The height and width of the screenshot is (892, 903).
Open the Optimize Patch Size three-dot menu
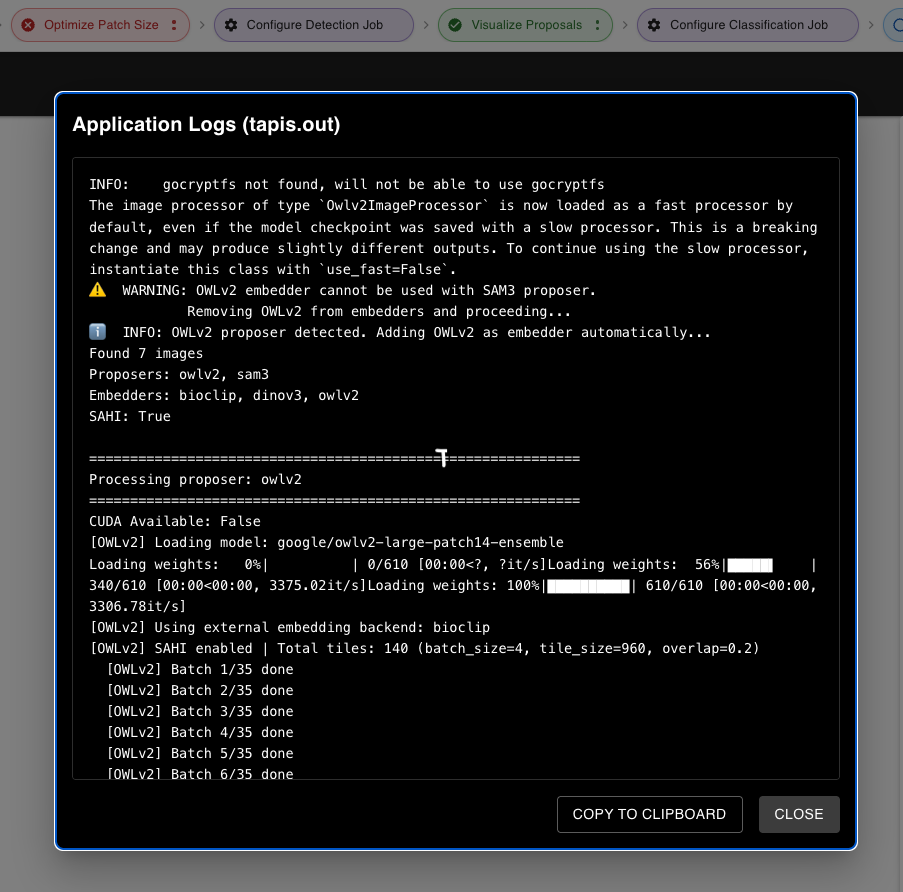click(x=174, y=25)
